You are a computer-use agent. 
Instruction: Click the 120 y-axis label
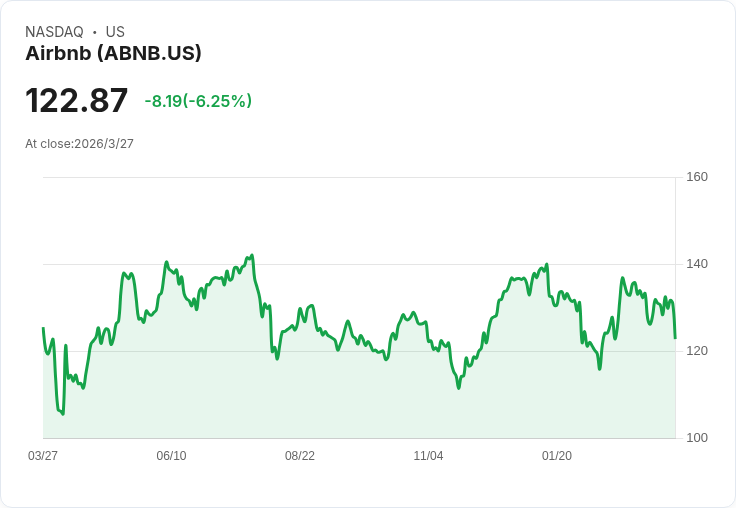pos(696,351)
